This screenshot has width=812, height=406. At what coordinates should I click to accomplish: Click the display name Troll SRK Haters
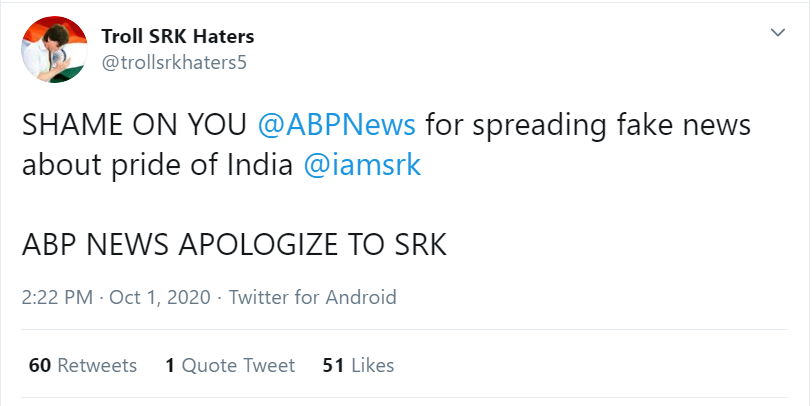coord(178,37)
